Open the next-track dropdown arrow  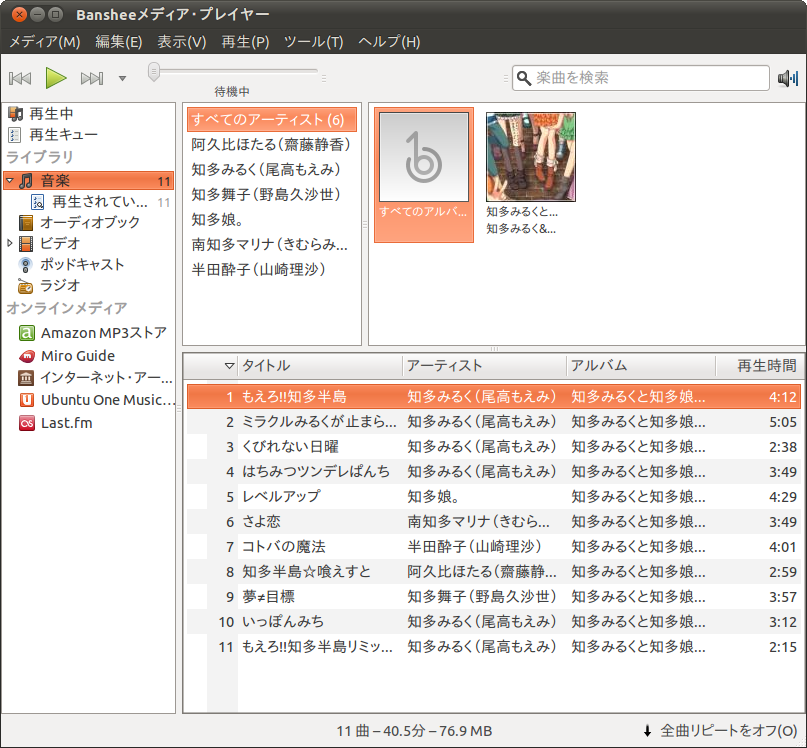(122, 78)
